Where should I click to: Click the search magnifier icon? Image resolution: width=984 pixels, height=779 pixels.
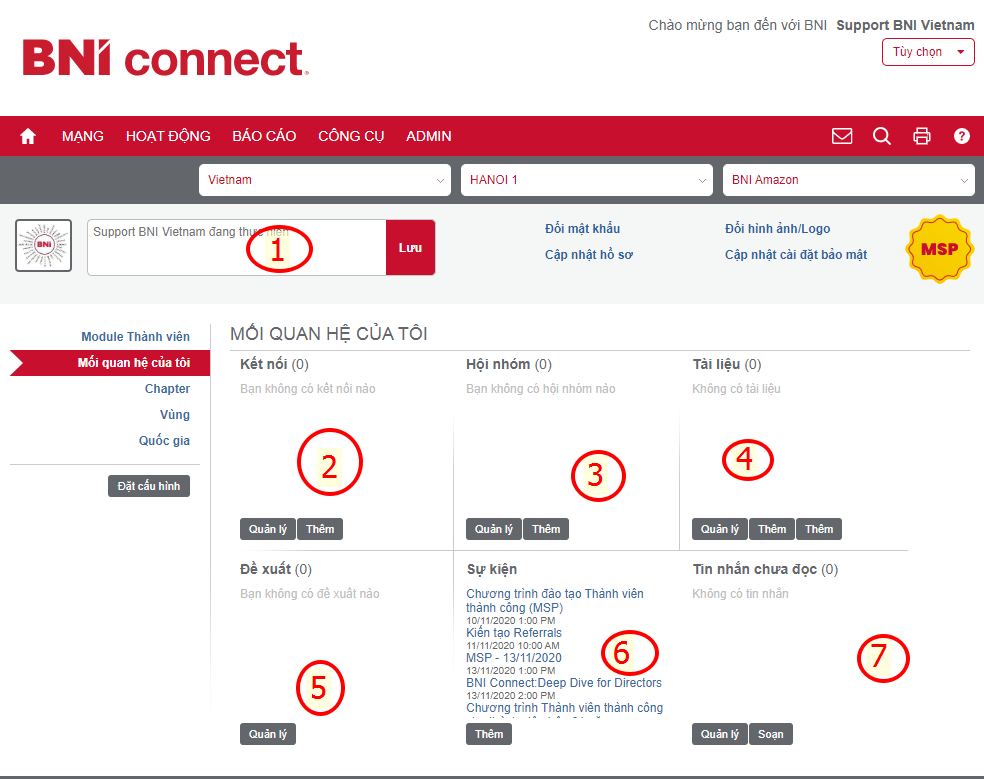[x=882, y=136]
